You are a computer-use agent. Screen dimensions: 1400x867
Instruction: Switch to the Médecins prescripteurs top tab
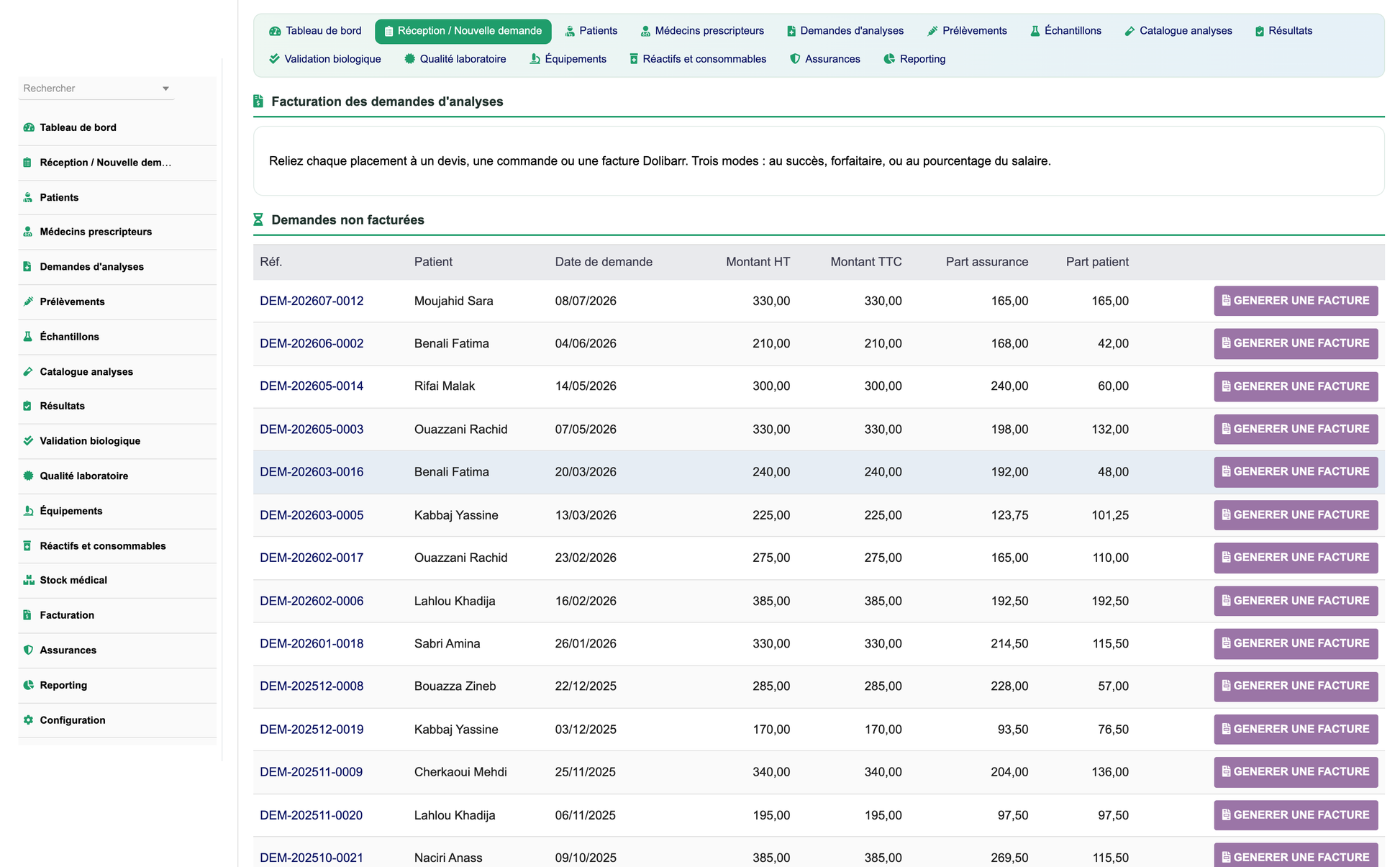pyautogui.click(x=702, y=31)
